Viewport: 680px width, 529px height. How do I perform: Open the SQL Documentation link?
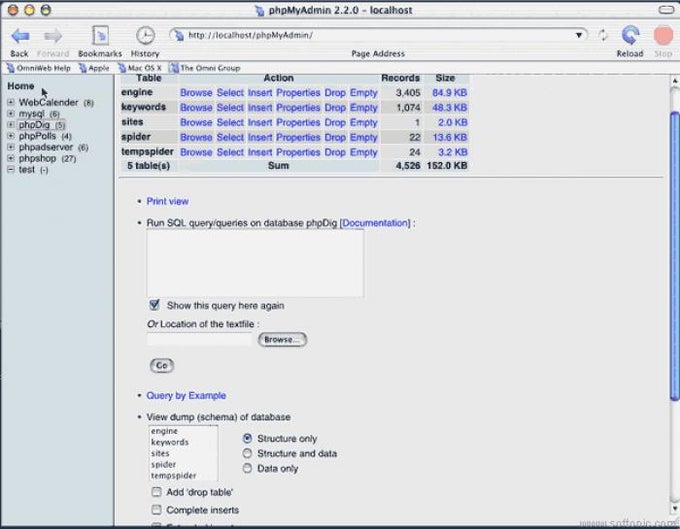375,223
